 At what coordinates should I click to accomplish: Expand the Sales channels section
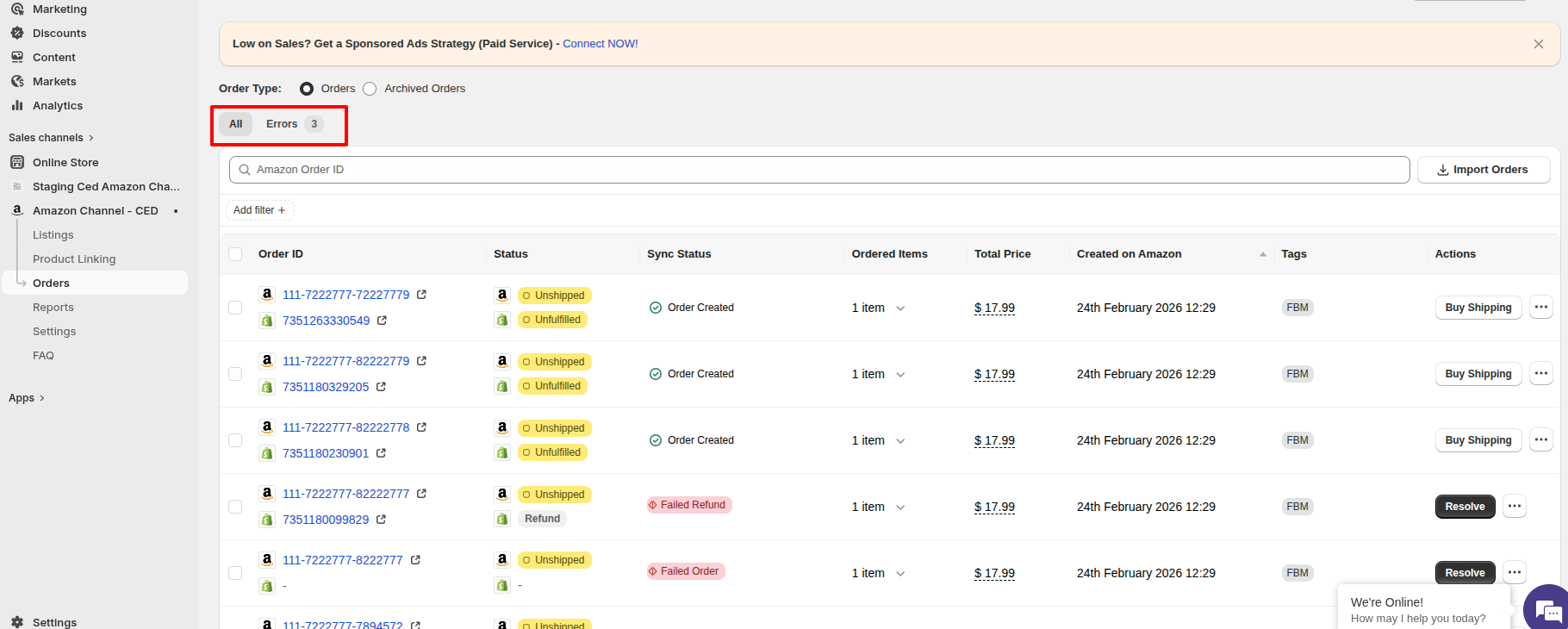point(51,138)
